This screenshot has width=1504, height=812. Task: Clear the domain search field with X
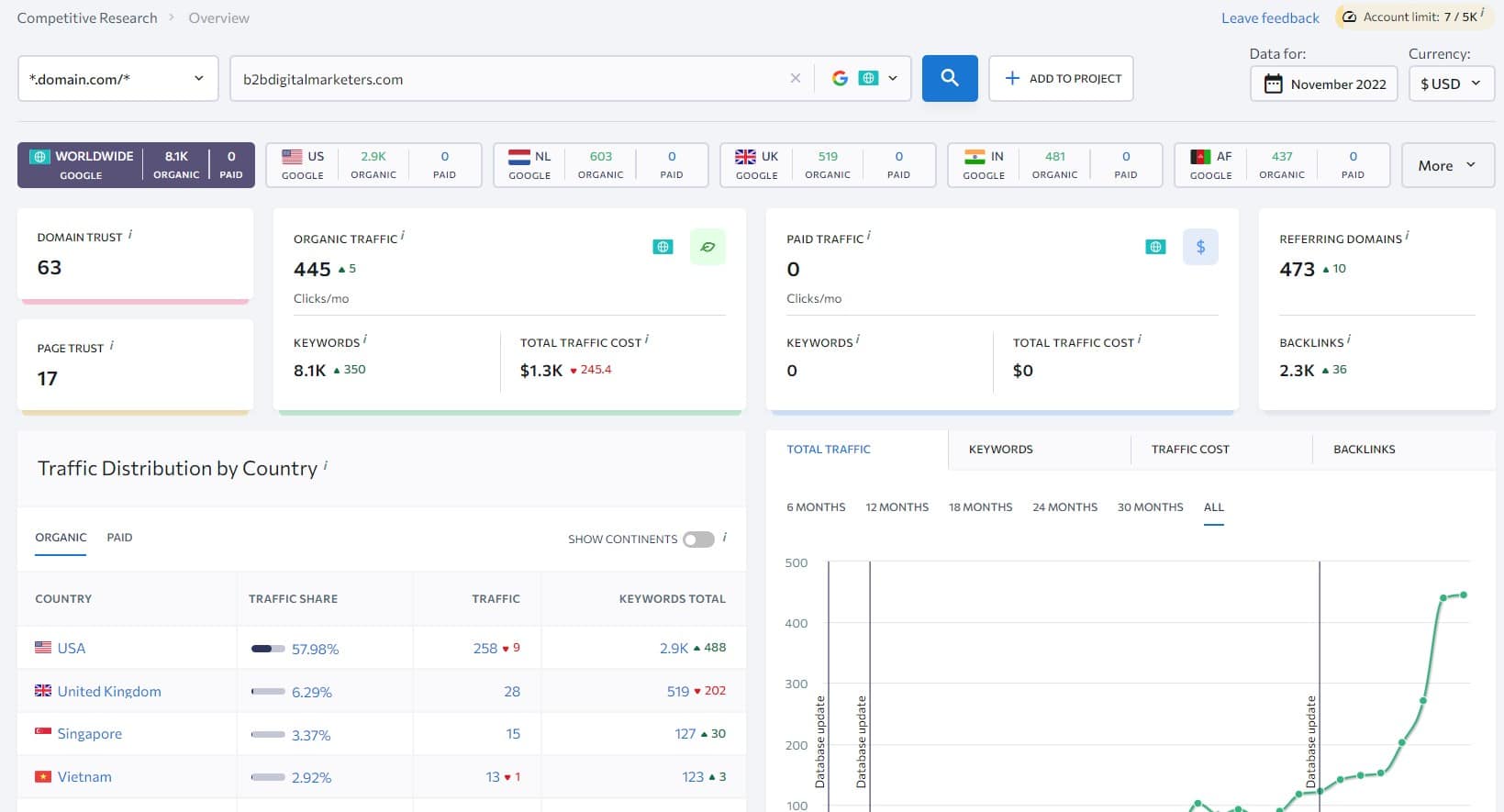(x=796, y=78)
